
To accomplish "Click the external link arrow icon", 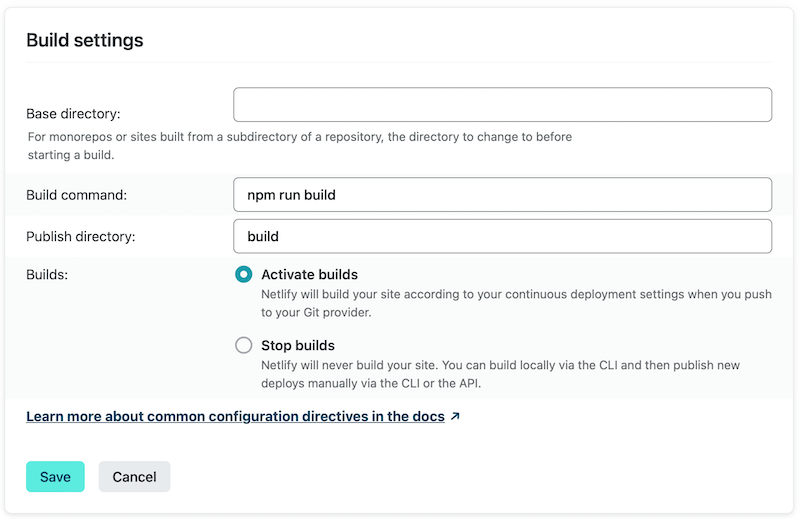I will click(455, 416).
